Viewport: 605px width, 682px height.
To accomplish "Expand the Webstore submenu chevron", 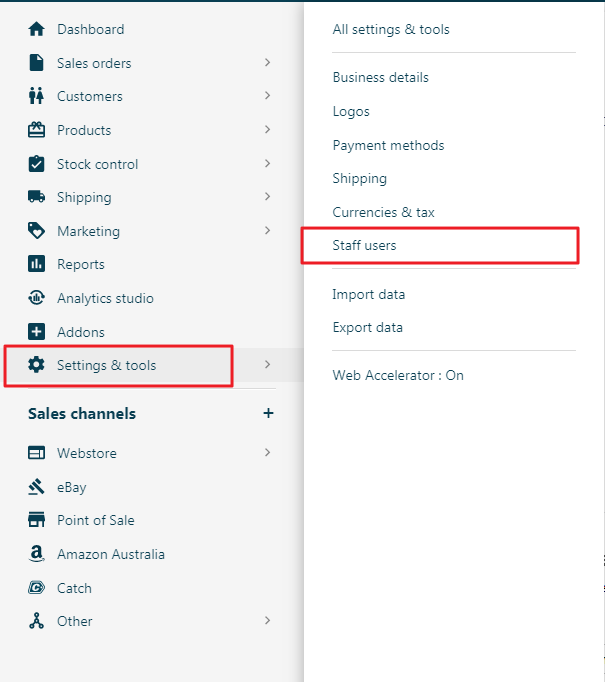I will click(x=268, y=453).
